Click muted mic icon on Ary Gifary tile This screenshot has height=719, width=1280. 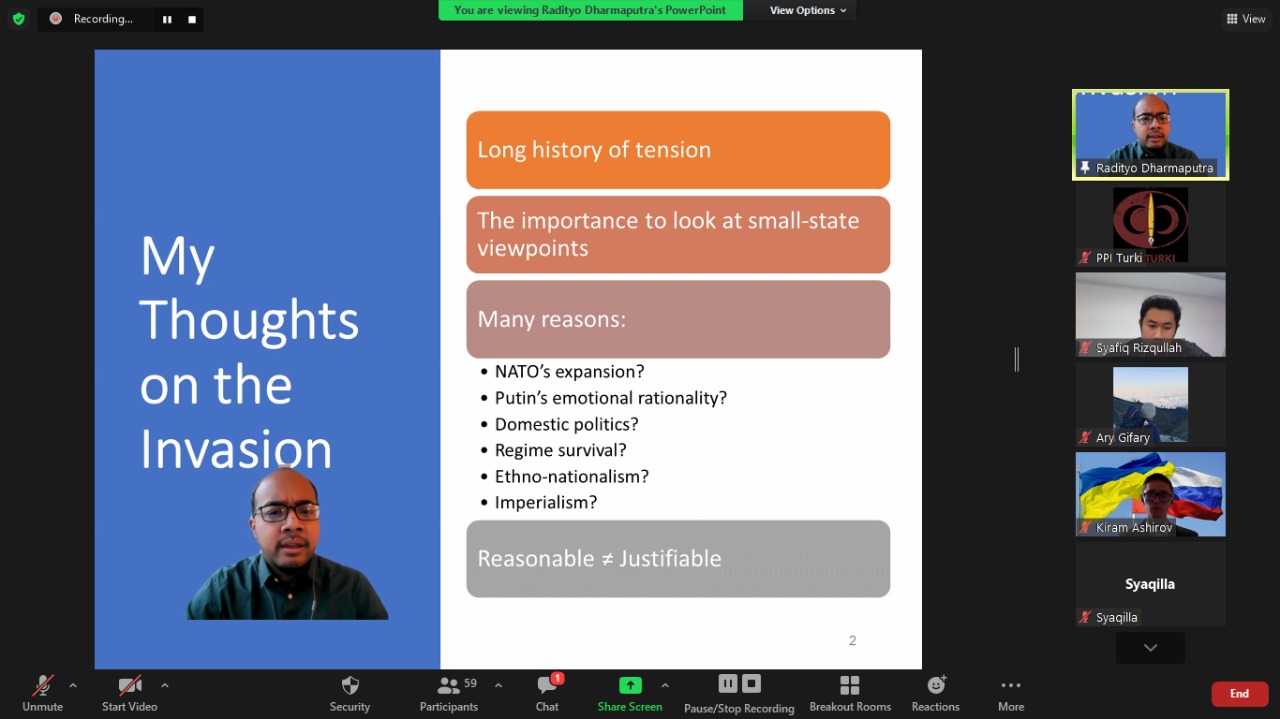[x=1085, y=438]
